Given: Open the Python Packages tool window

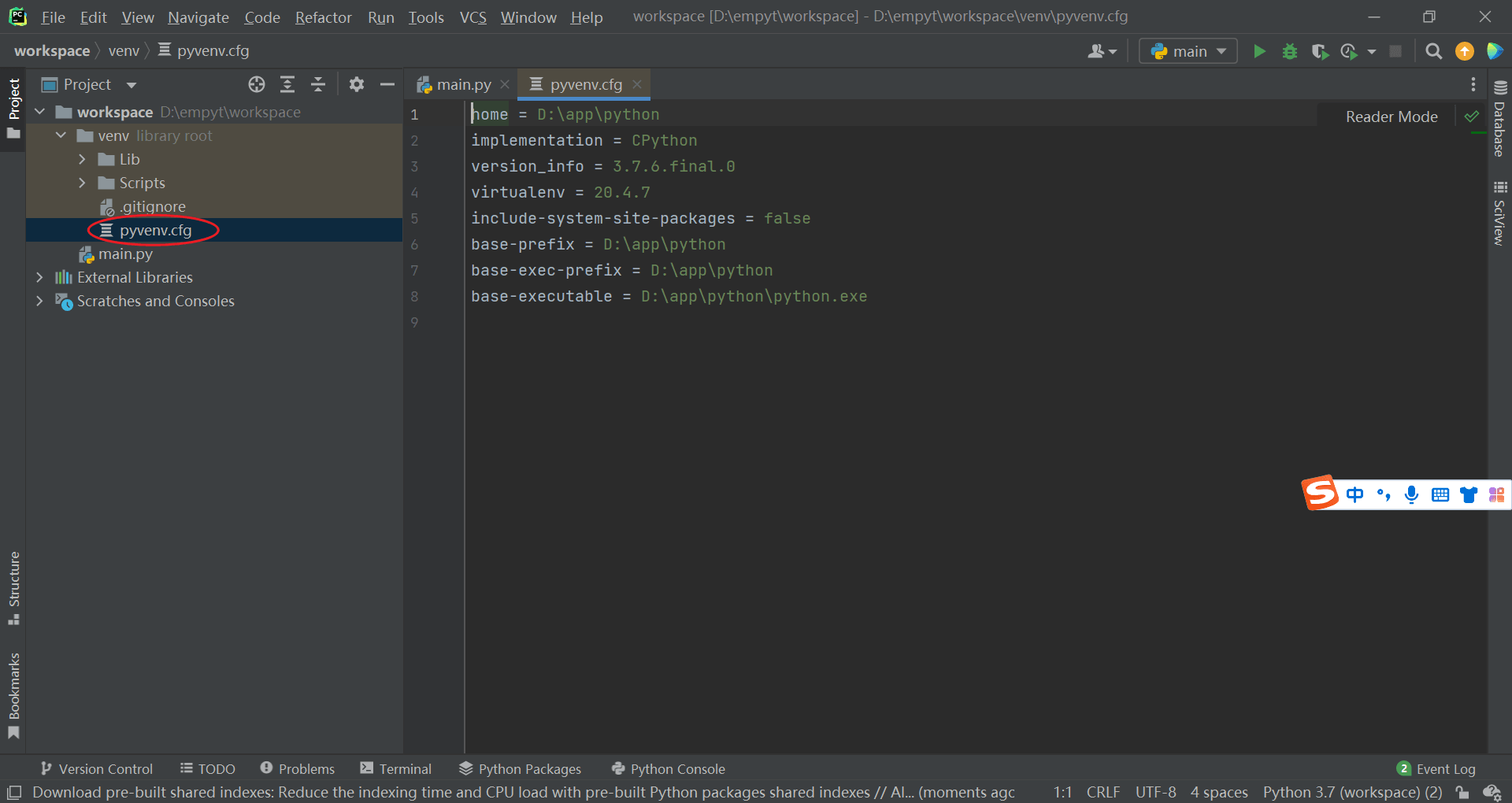Looking at the screenshot, I should (520, 769).
